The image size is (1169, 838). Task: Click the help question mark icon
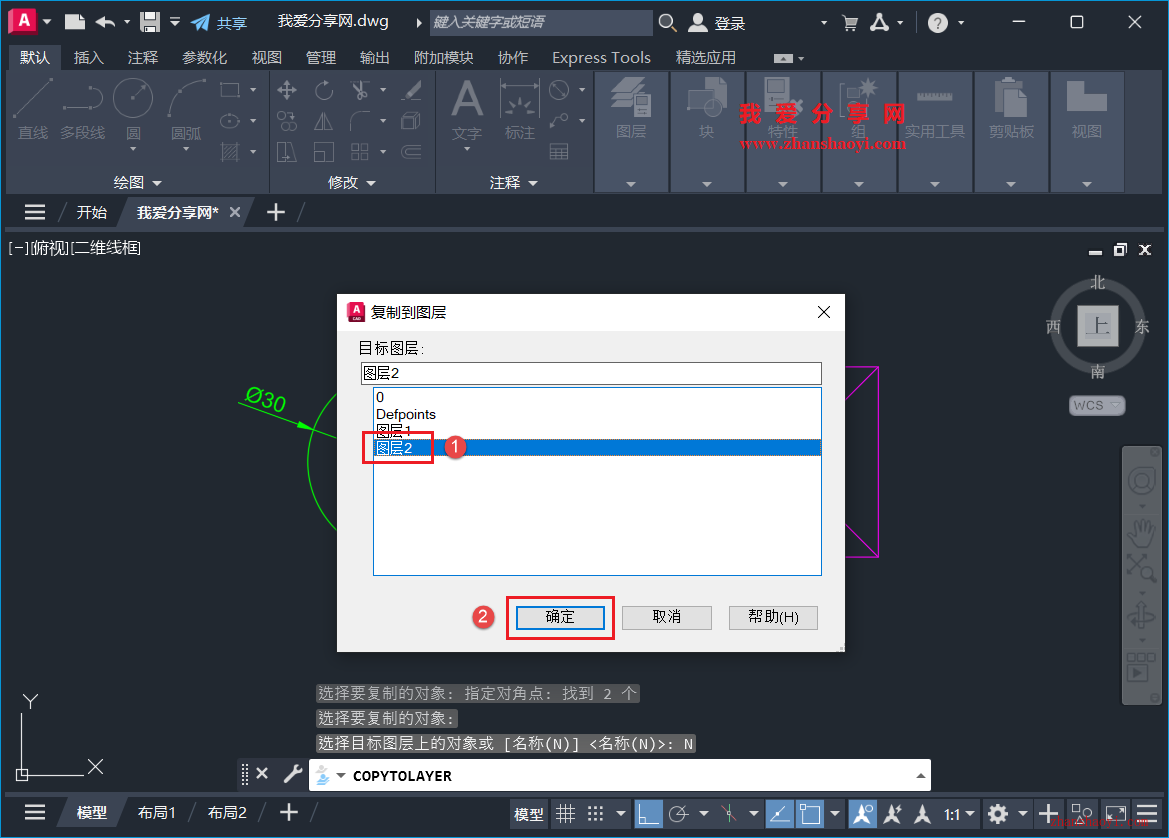coord(937,23)
